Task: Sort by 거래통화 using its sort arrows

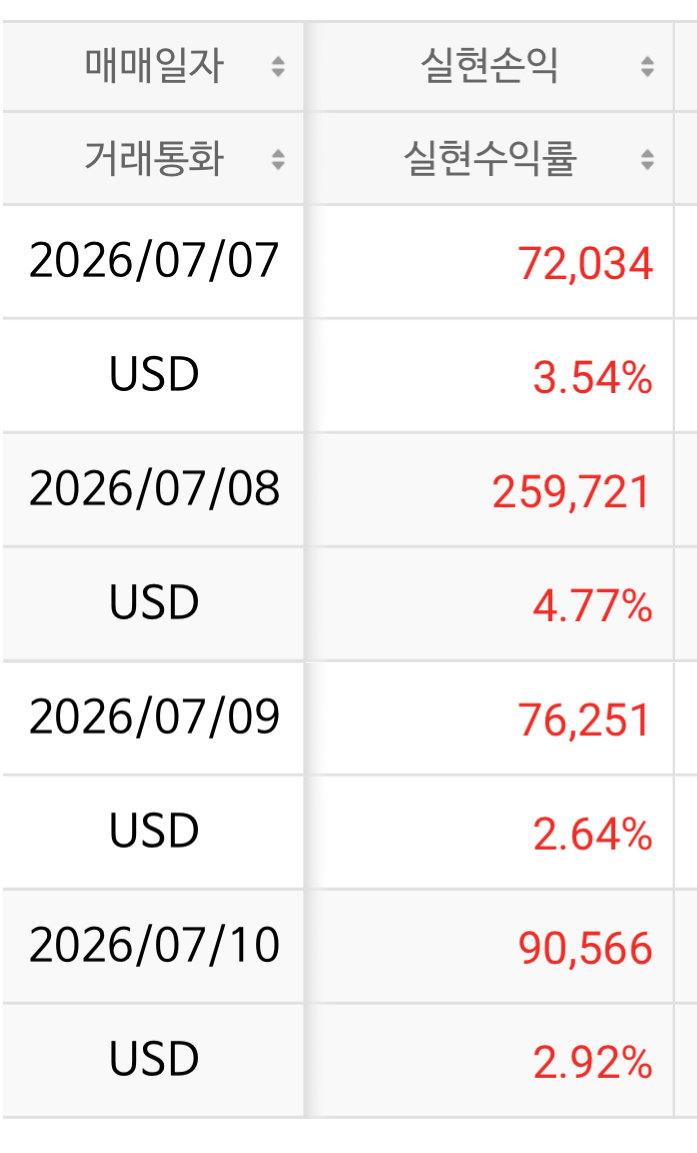Action: pos(278,159)
